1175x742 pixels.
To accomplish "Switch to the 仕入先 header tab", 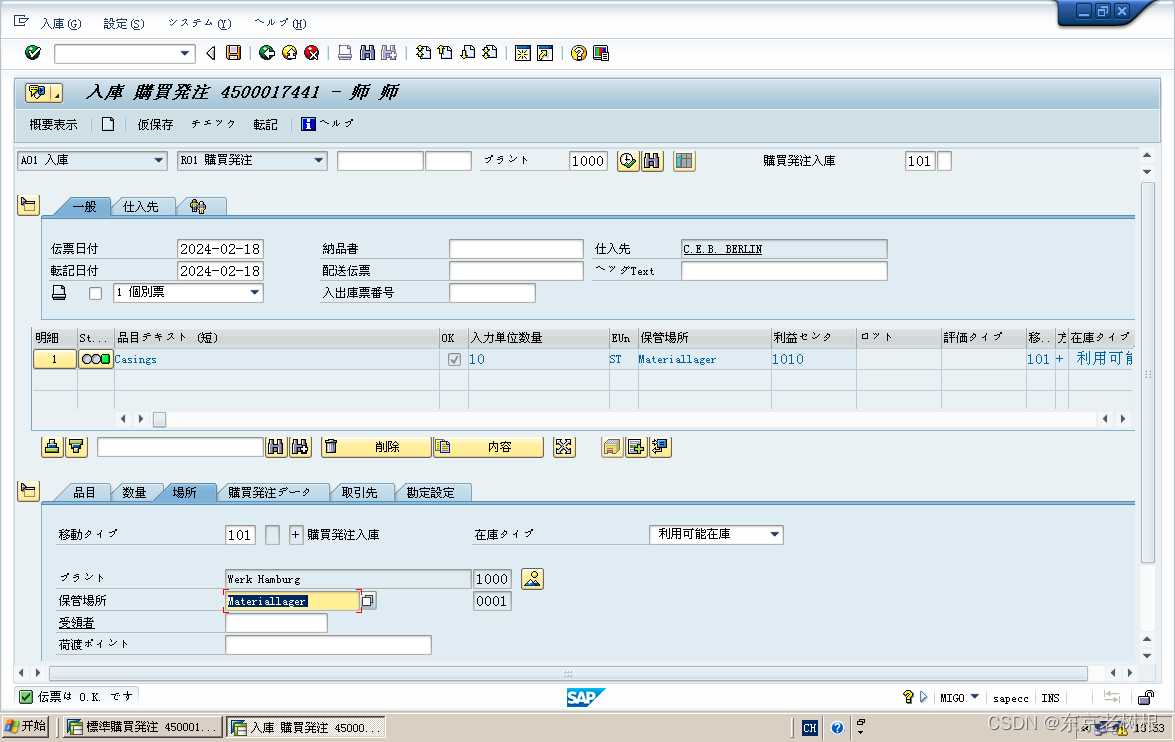I will tap(141, 206).
